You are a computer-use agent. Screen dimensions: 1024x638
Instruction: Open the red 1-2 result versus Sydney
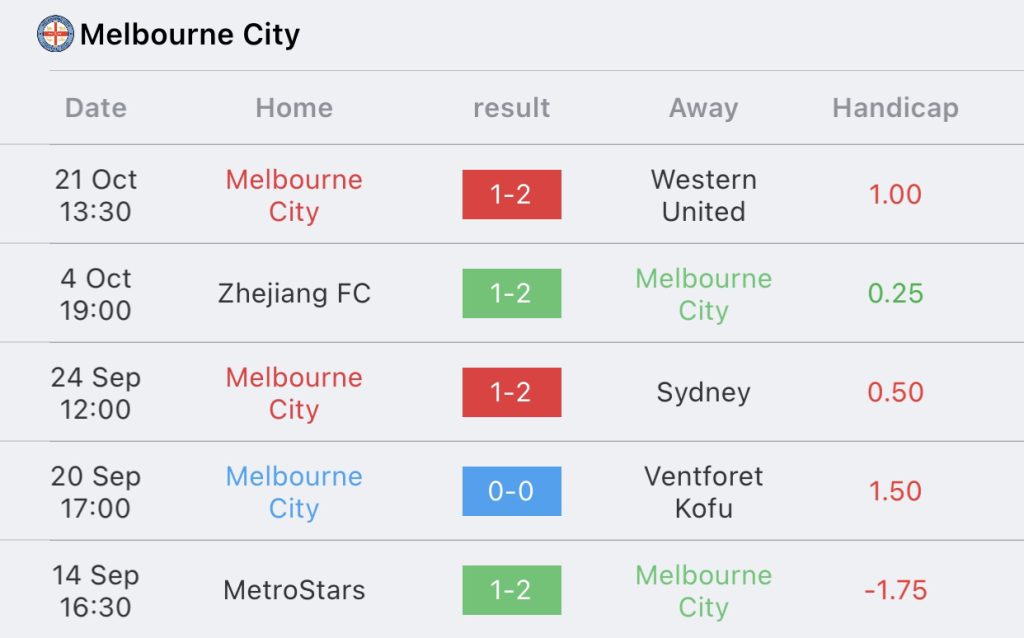(511, 392)
